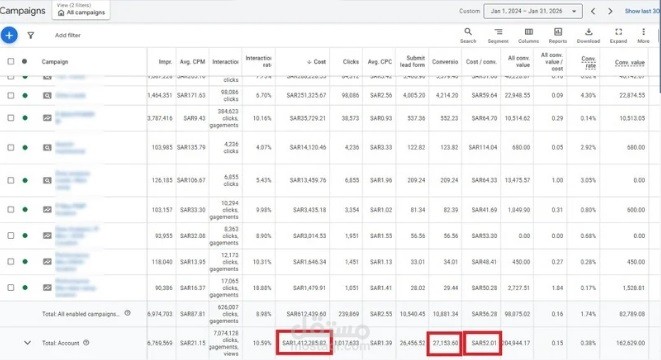Image resolution: width=661 pixels, height=360 pixels.
Task: Sort by the Cost column header
Action: (x=316, y=62)
